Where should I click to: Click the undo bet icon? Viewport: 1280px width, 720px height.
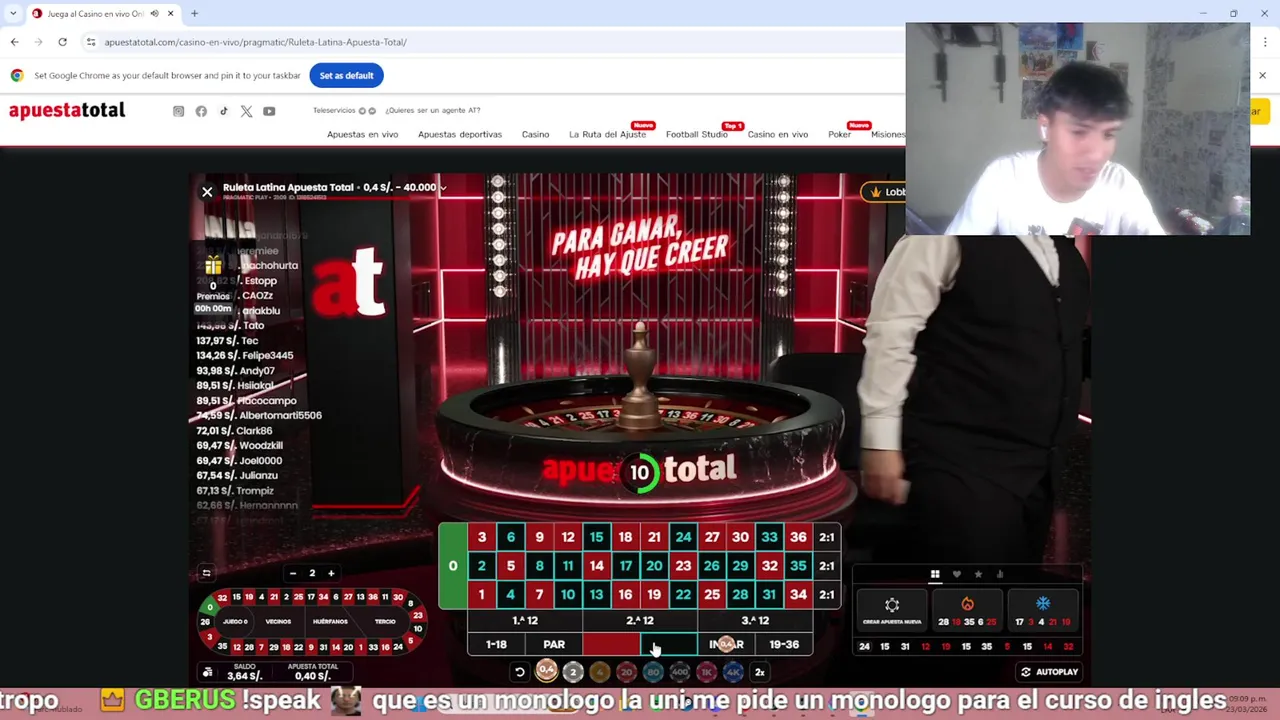coord(520,672)
